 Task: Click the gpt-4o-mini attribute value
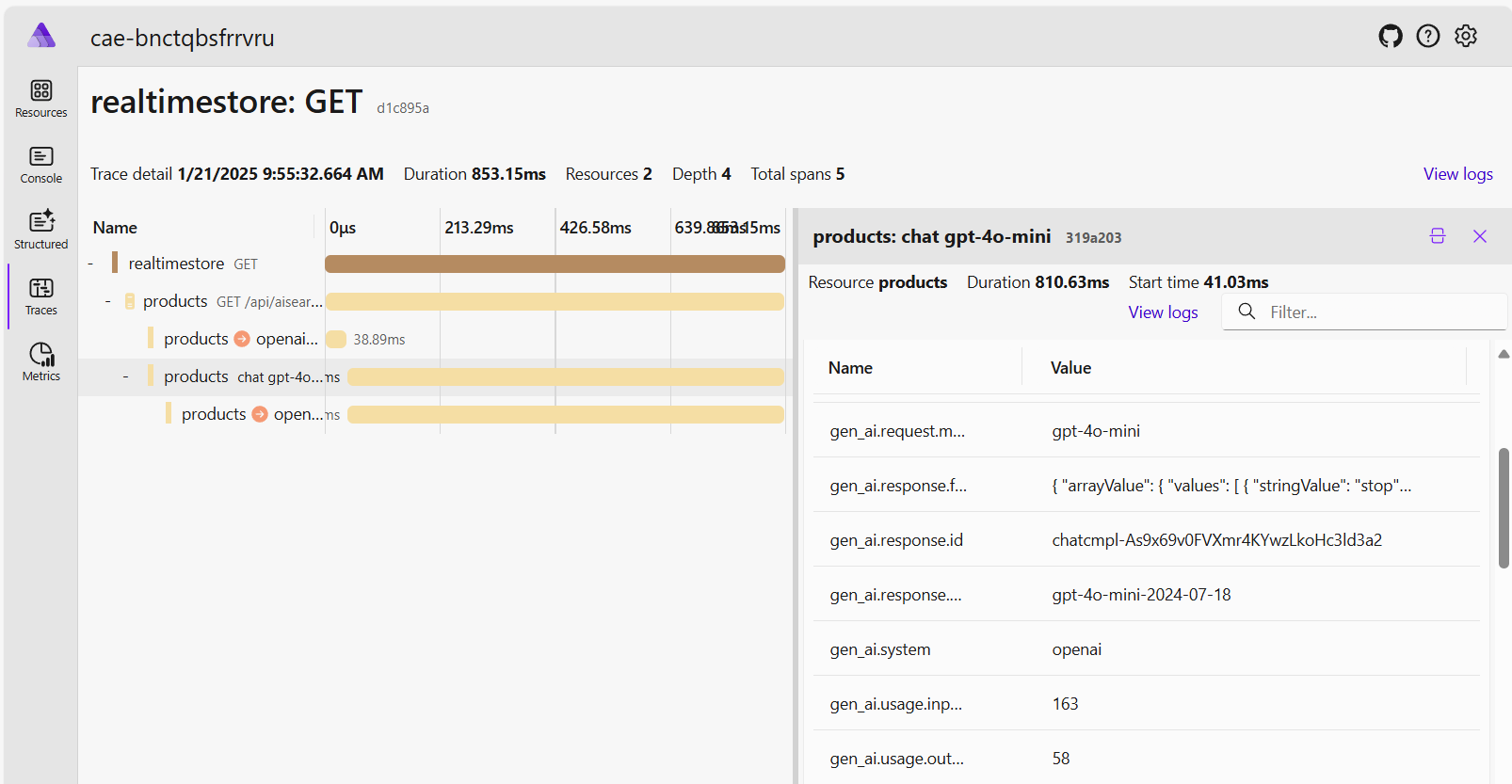pyautogui.click(x=1096, y=431)
